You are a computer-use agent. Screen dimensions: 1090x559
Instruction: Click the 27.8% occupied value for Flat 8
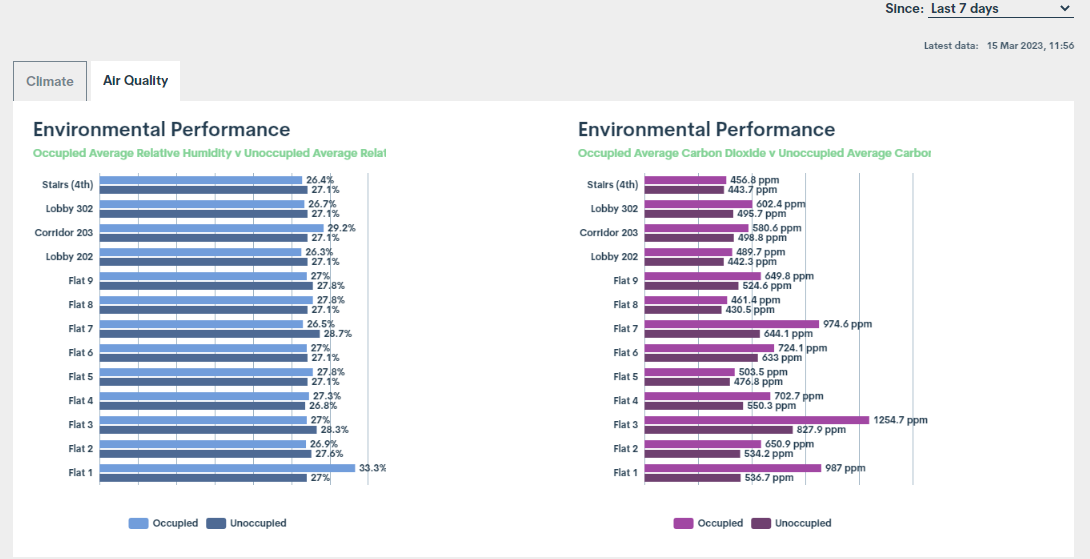click(x=331, y=300)
